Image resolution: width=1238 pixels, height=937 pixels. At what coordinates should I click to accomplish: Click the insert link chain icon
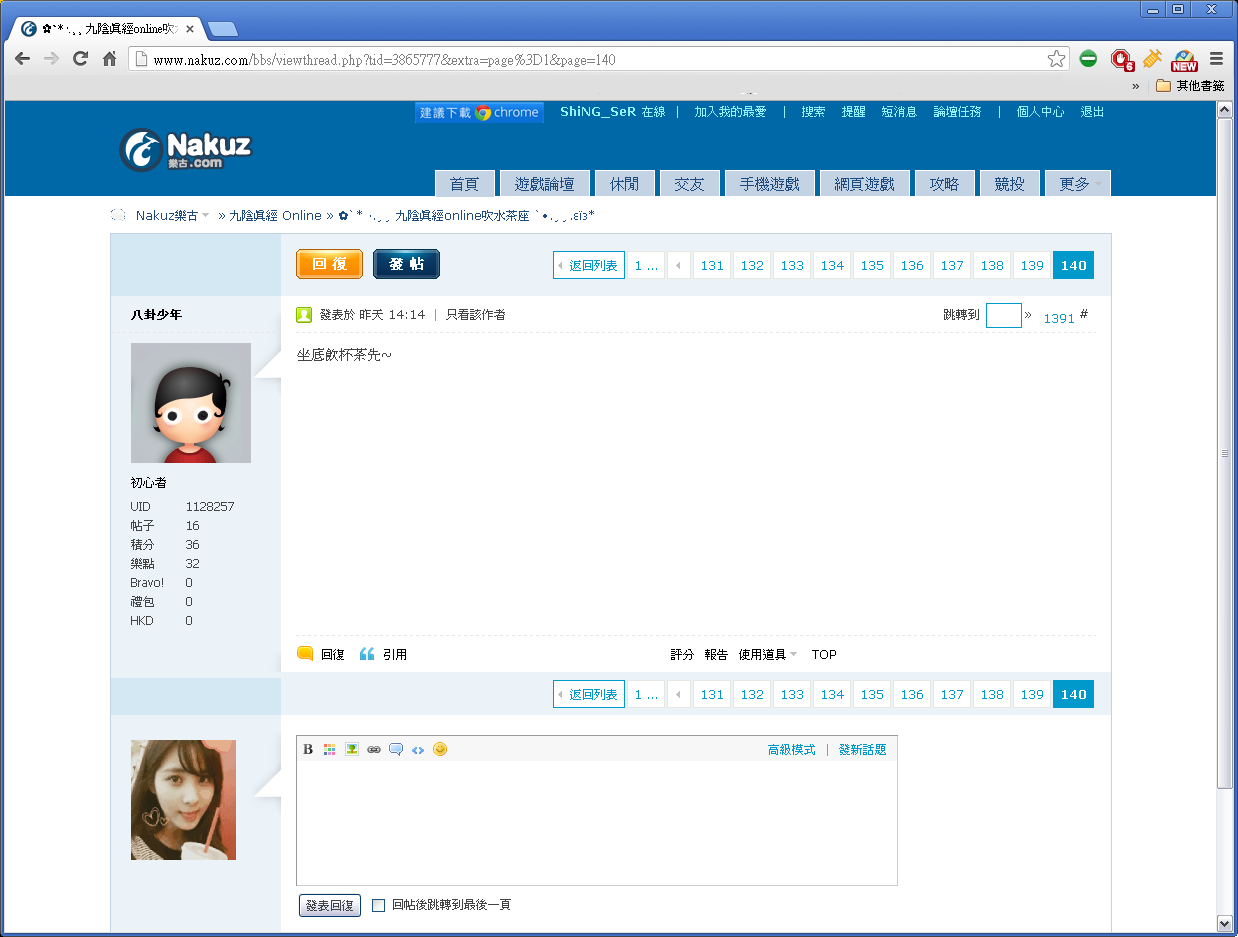tap(374, 749)
